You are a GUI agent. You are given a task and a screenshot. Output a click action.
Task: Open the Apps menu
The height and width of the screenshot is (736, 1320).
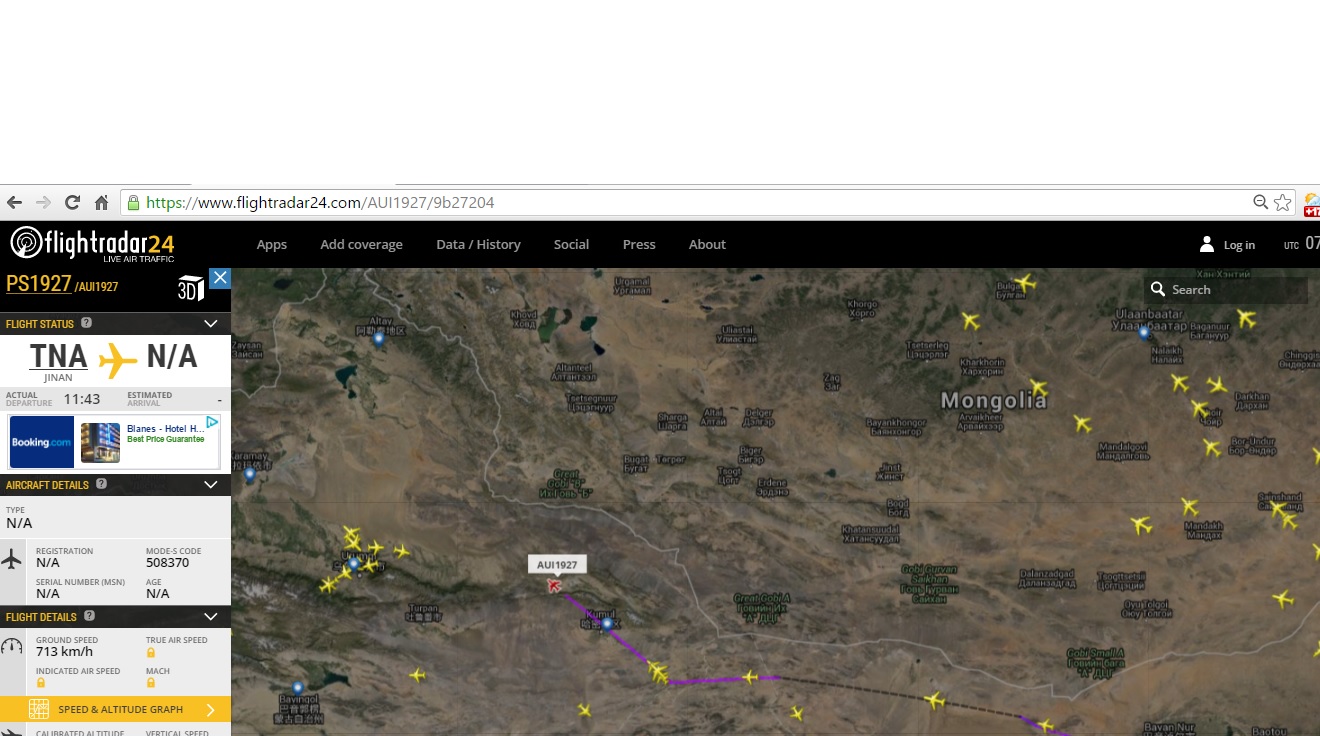pyautogui.click(x=271, y=244)
